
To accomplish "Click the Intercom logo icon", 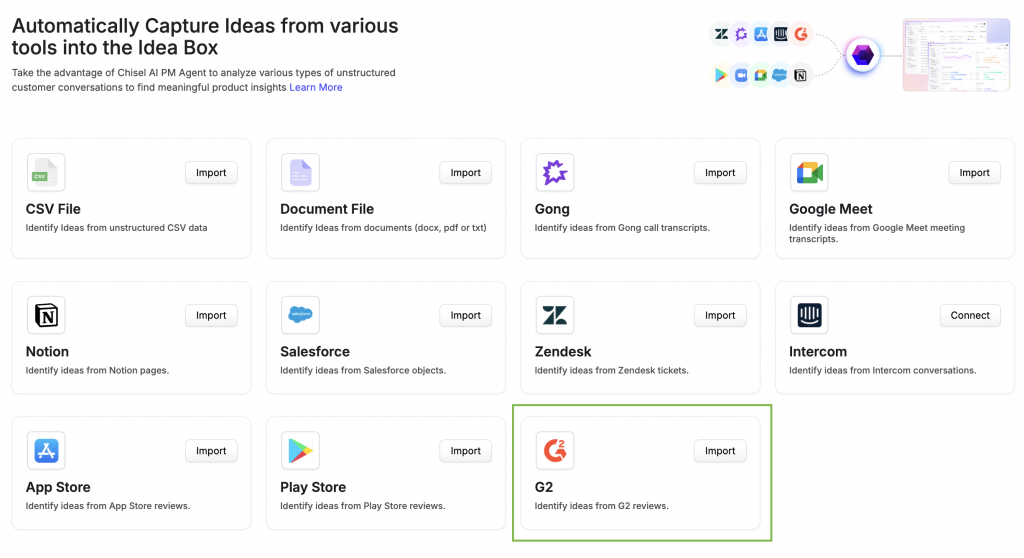I will 808,315.
